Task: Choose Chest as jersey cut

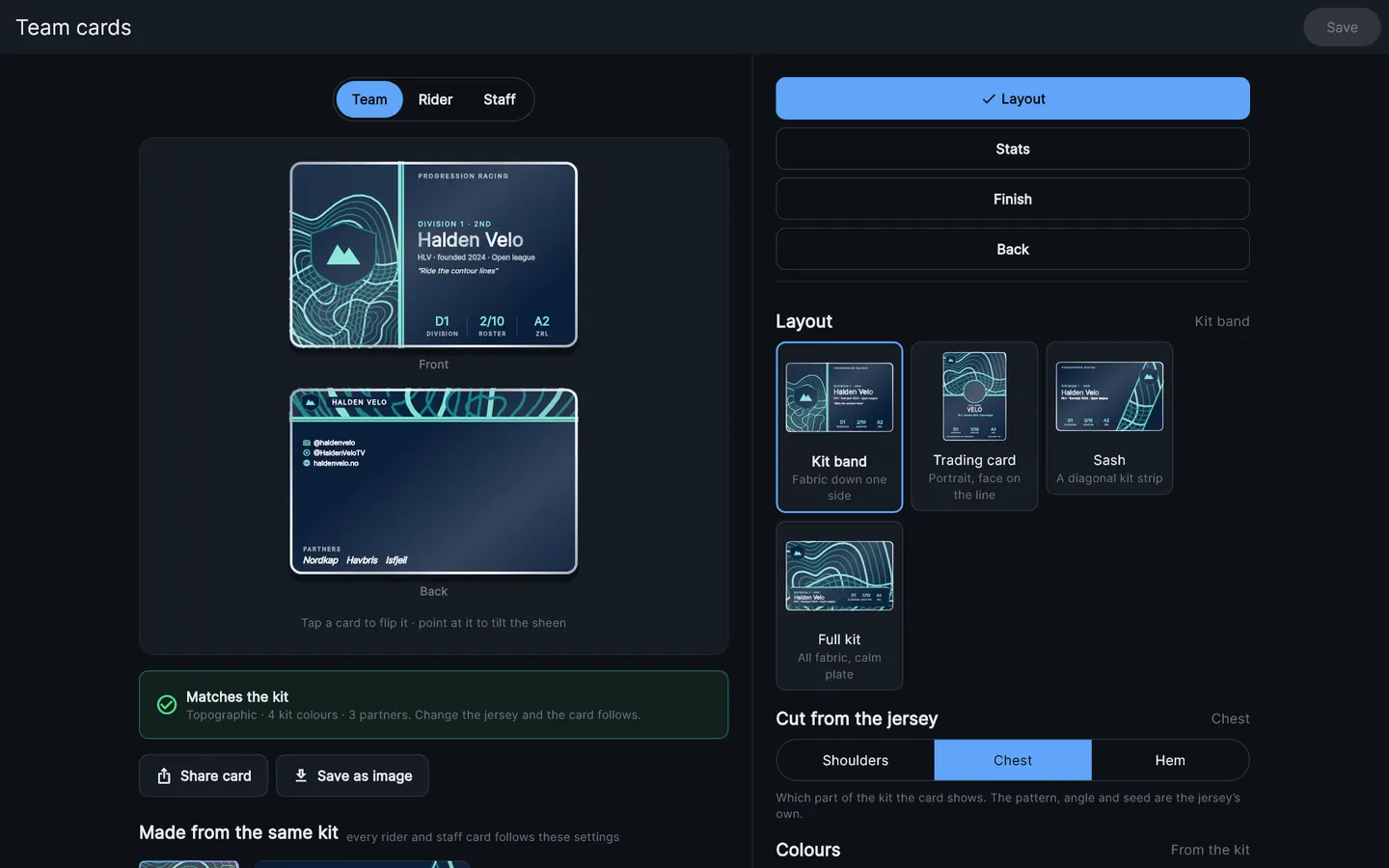Action: point(1013,760)
